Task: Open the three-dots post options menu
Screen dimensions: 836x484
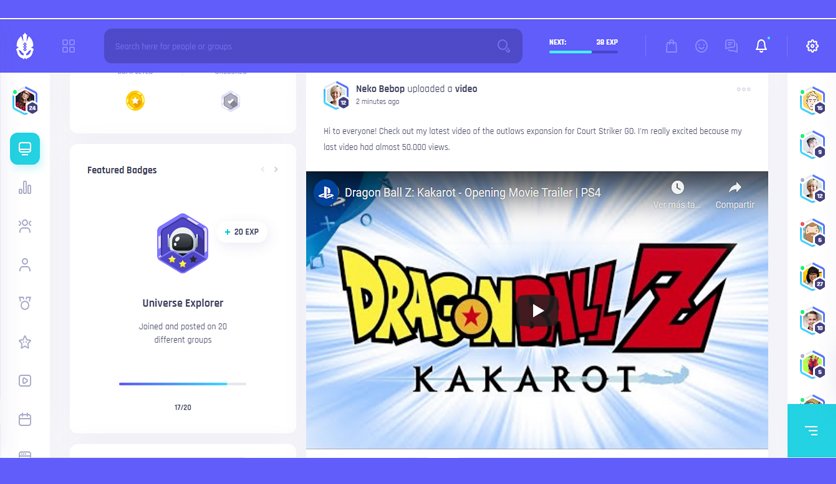Action: coord(744,89)
